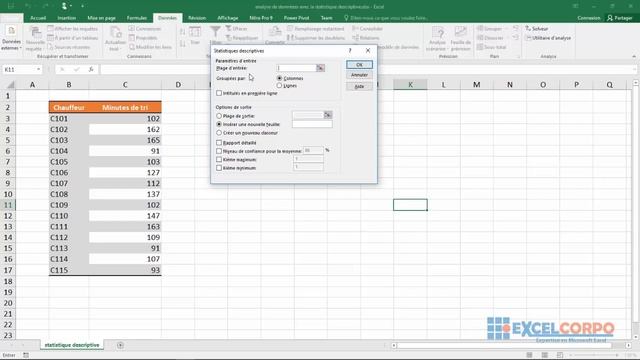The height and width of the screenshot is (360, 640).
Task: Check Intitulés en première ligne
Action: pyautogui.click(x=219, y=93)
